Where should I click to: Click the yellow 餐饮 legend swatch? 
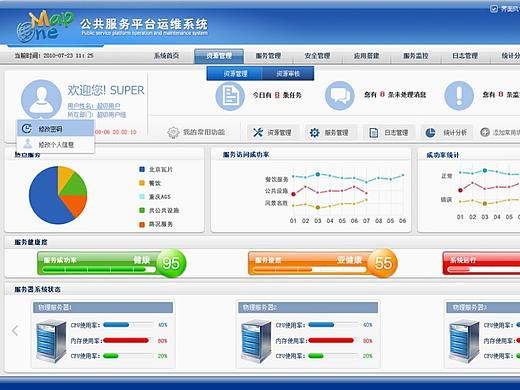142,183
